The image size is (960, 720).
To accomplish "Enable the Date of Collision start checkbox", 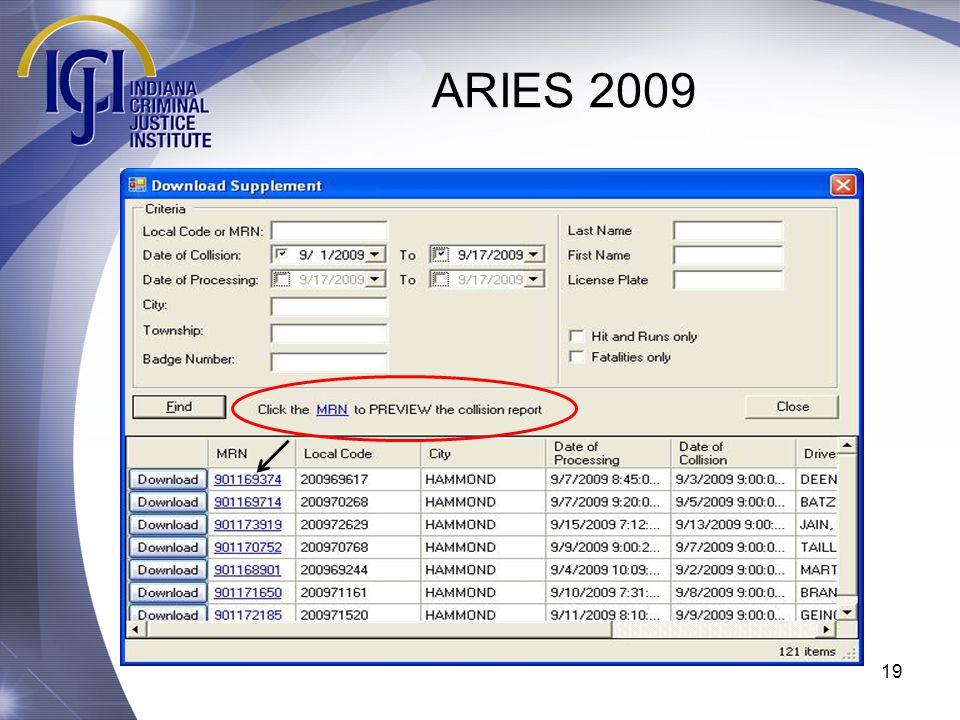I will coord(282,254).
